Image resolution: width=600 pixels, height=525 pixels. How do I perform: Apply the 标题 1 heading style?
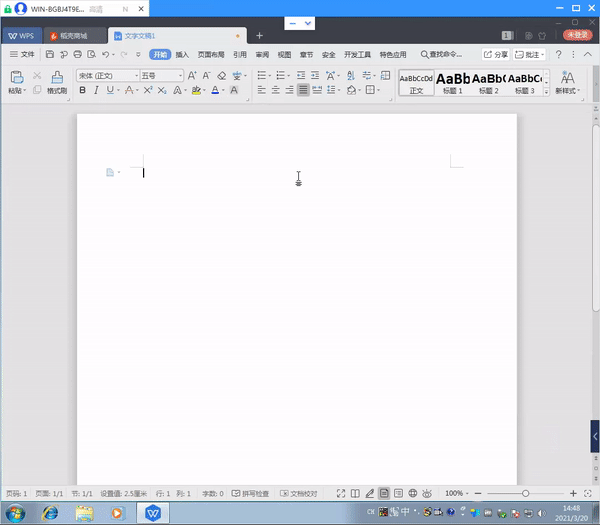(x=453, y=82)
